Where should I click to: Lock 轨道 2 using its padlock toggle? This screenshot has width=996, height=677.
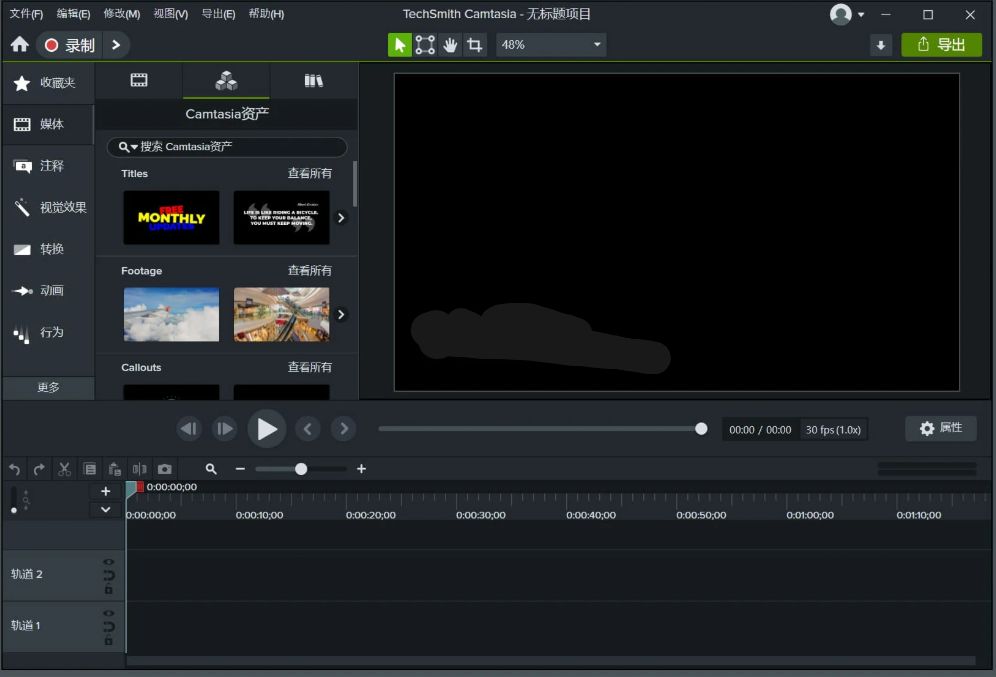click(109, 590)
